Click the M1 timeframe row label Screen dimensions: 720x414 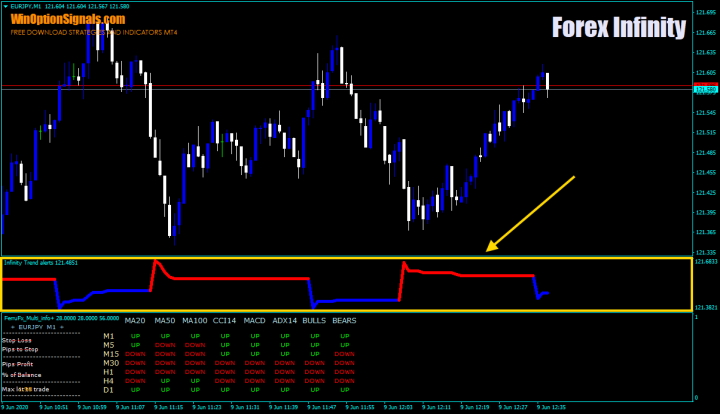click(108, 336)
